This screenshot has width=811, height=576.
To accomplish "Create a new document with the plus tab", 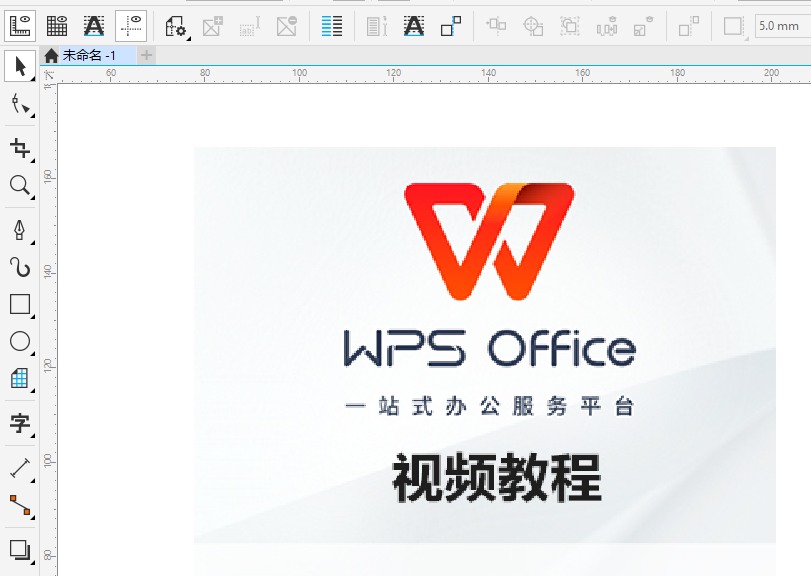I will point(146,57).
